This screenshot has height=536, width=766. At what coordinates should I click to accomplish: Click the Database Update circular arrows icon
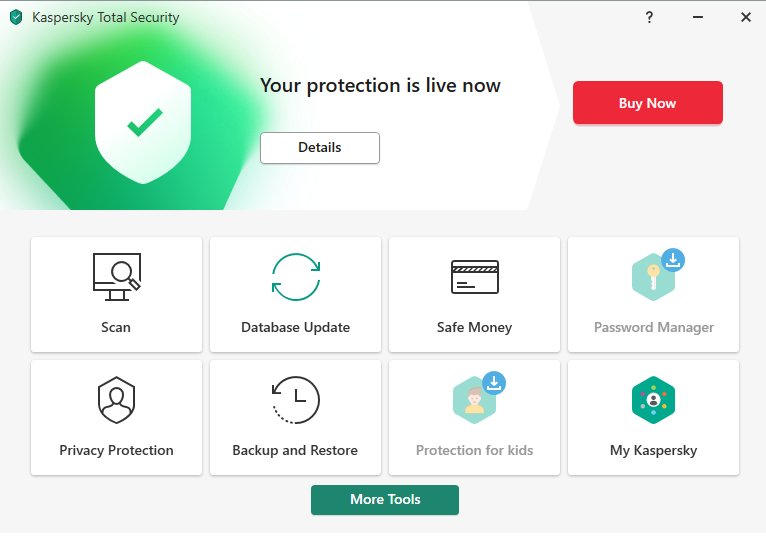tap(296, 277)
